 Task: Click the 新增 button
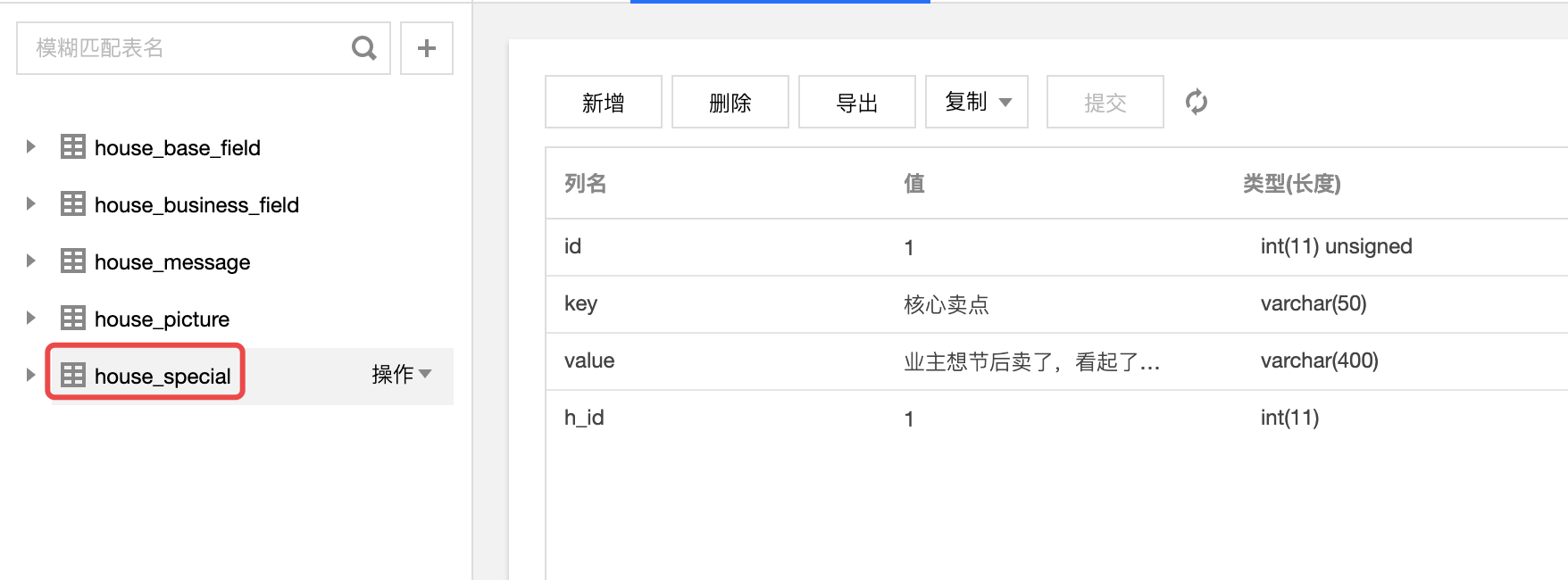coord(604,102)
